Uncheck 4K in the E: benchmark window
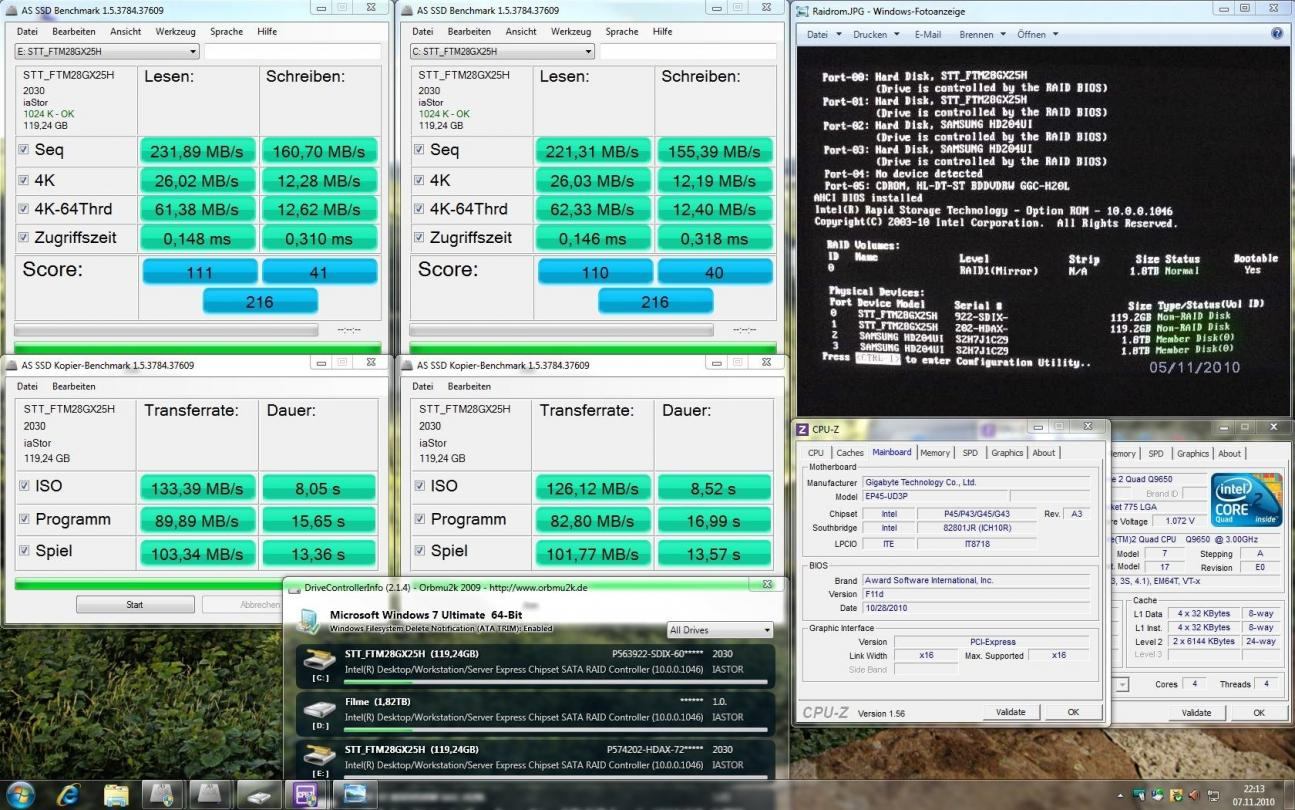1295x810 pixels. (x=24, y=180)
